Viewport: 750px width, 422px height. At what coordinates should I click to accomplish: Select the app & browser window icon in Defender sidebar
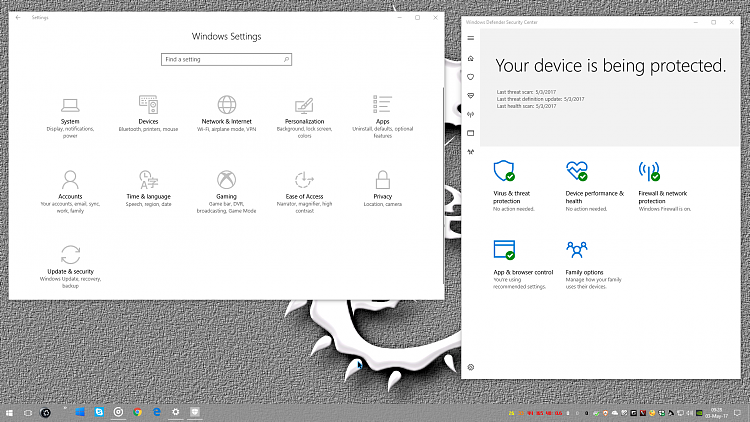click(471, 133)
